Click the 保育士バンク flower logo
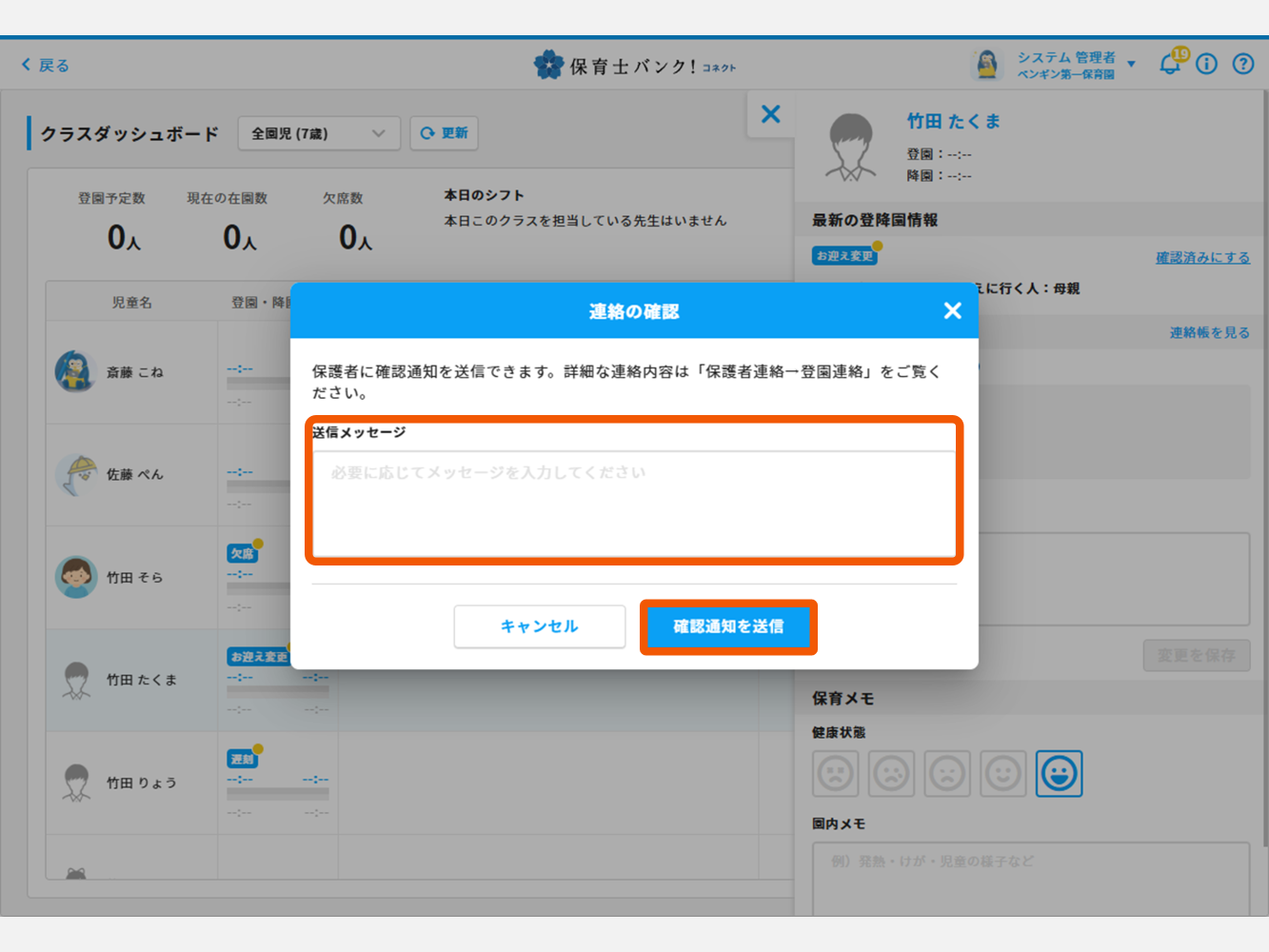 [547, 65]
